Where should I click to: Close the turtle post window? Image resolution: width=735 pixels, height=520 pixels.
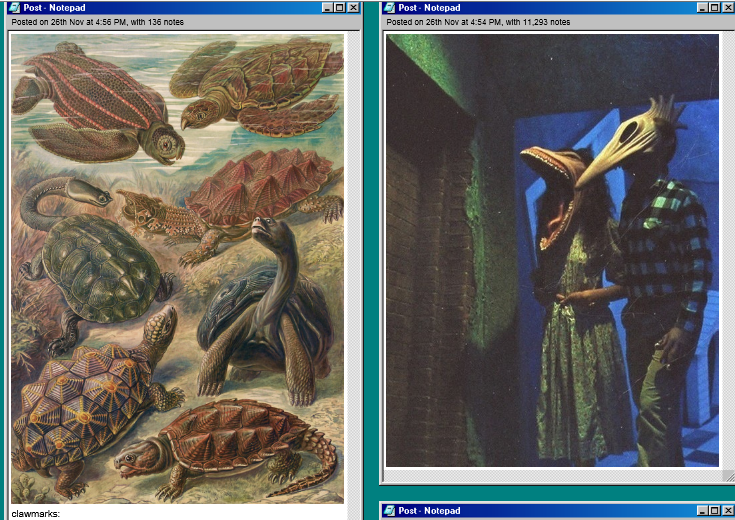tap(353, 8)
